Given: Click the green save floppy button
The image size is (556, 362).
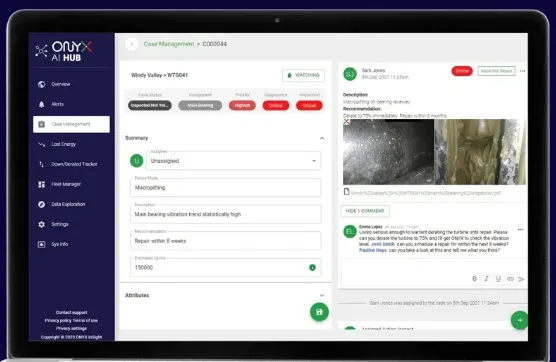Looking at the screenshot, I should (319, 312).
